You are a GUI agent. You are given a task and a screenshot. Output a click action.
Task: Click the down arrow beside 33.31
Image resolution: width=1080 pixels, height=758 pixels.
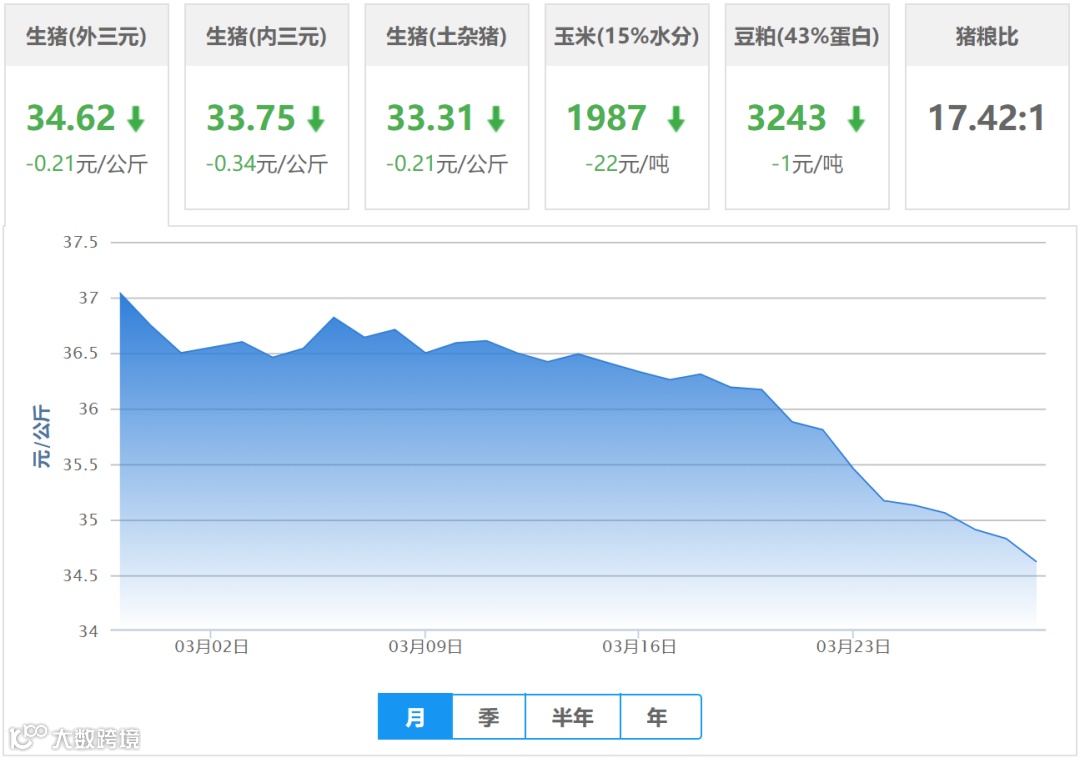(x=496, y=118)
